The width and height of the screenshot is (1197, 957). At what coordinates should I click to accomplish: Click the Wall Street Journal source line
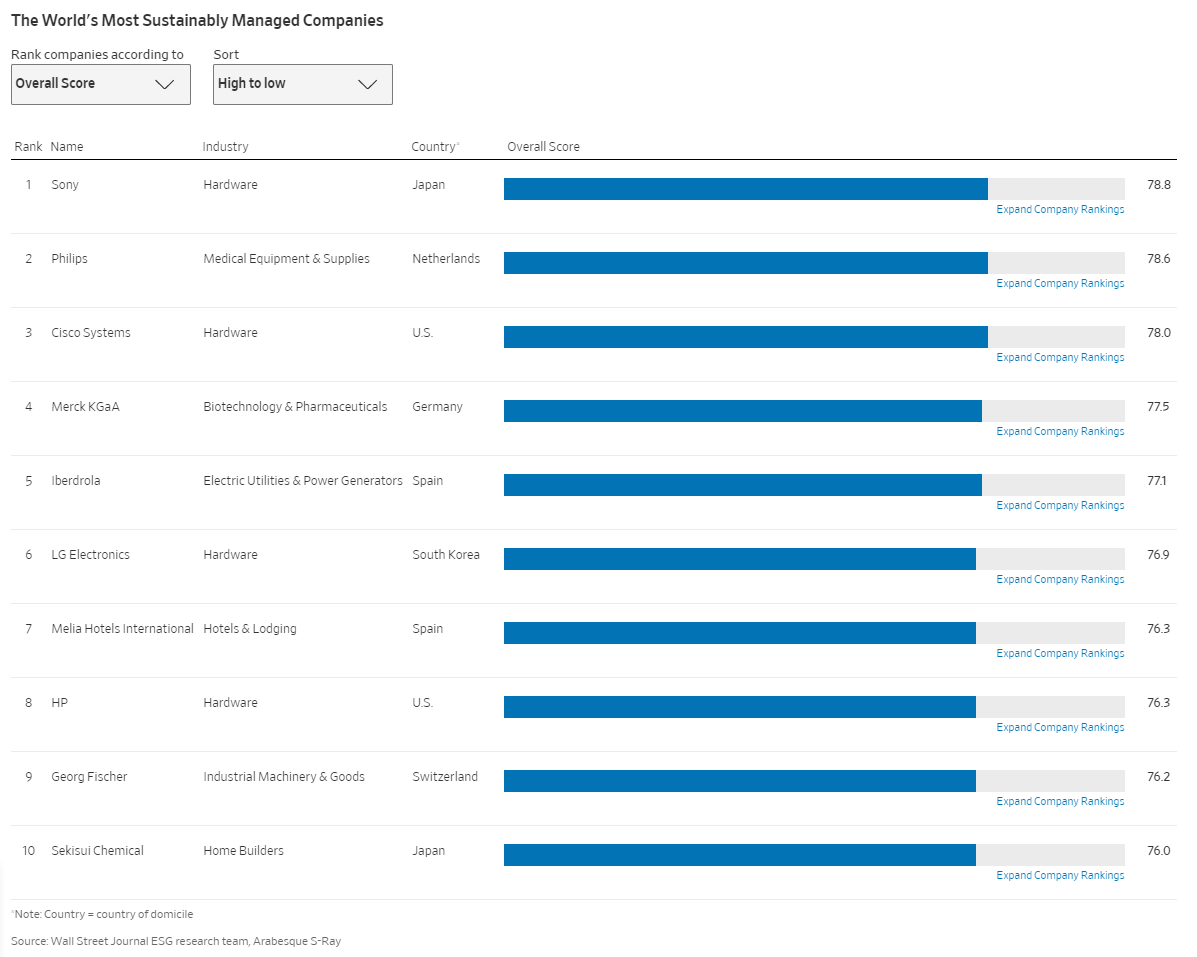pyautogui.click(x=176, y=942)
